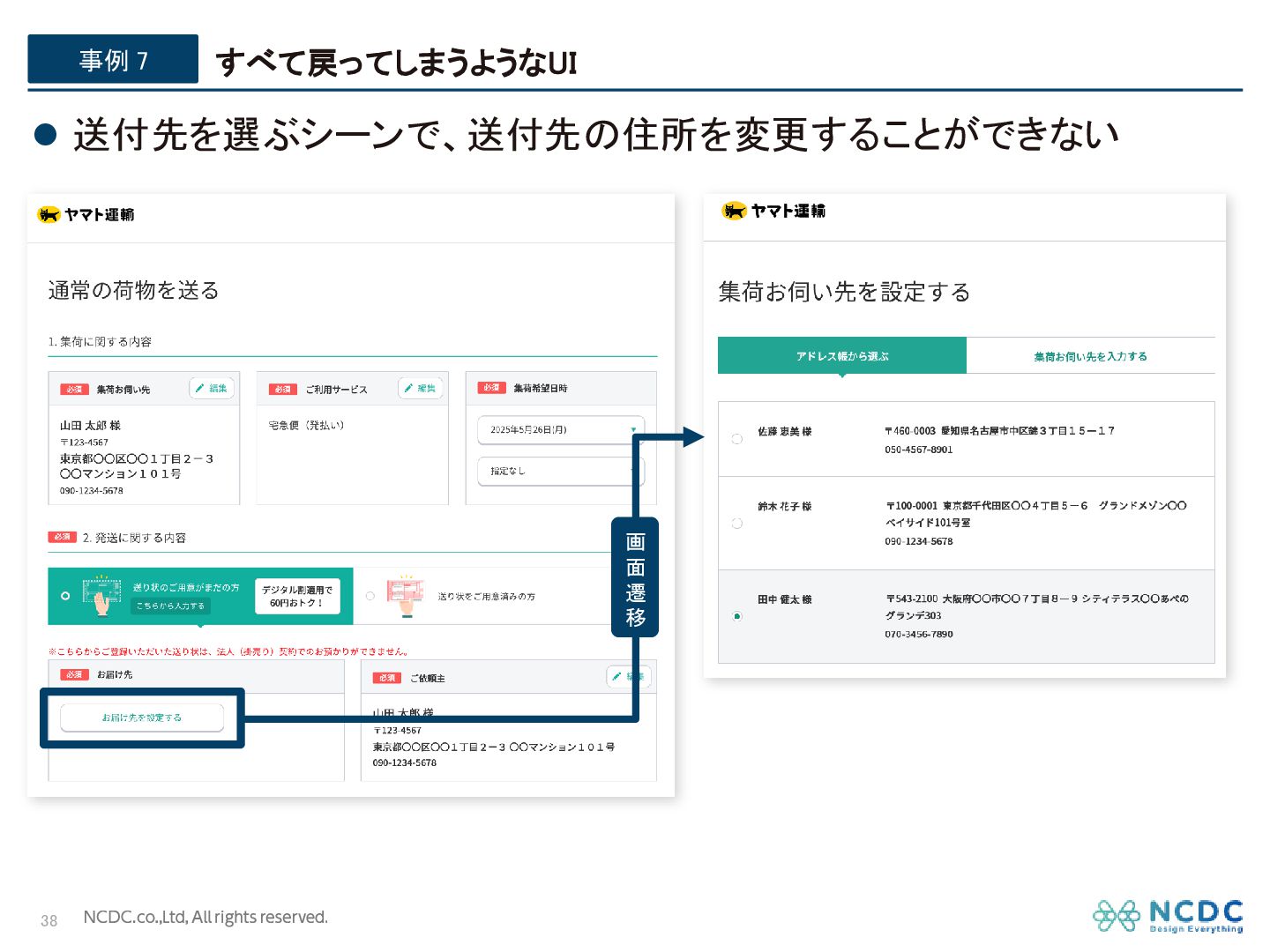Click the address 〒460-0003 愛知県名古屋市 text
This screenshot has width=1270, height=952.
[x=1000, y=431]
